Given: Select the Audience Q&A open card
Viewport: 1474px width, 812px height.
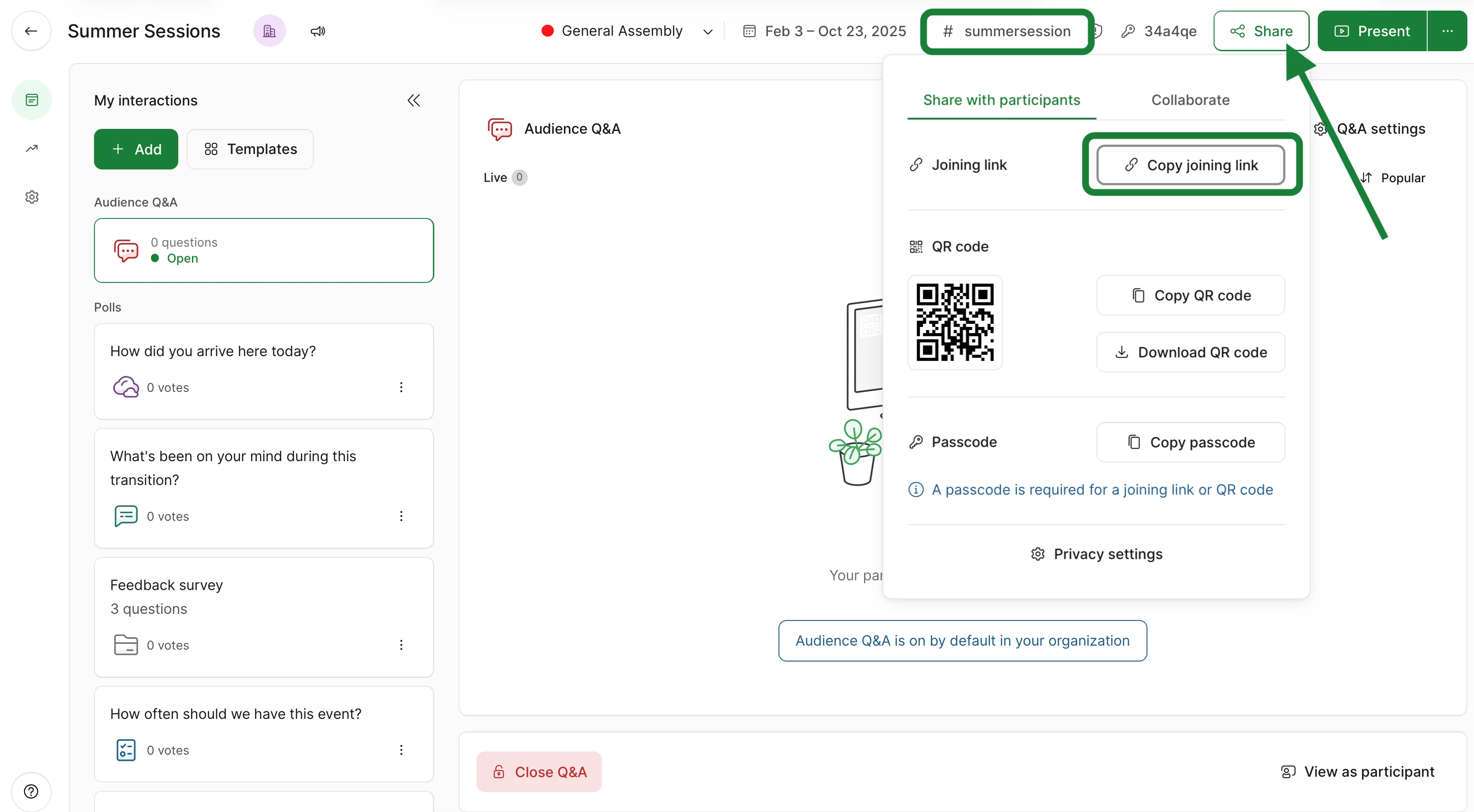Looking at the screenshot, I should [x=264, y=250].
